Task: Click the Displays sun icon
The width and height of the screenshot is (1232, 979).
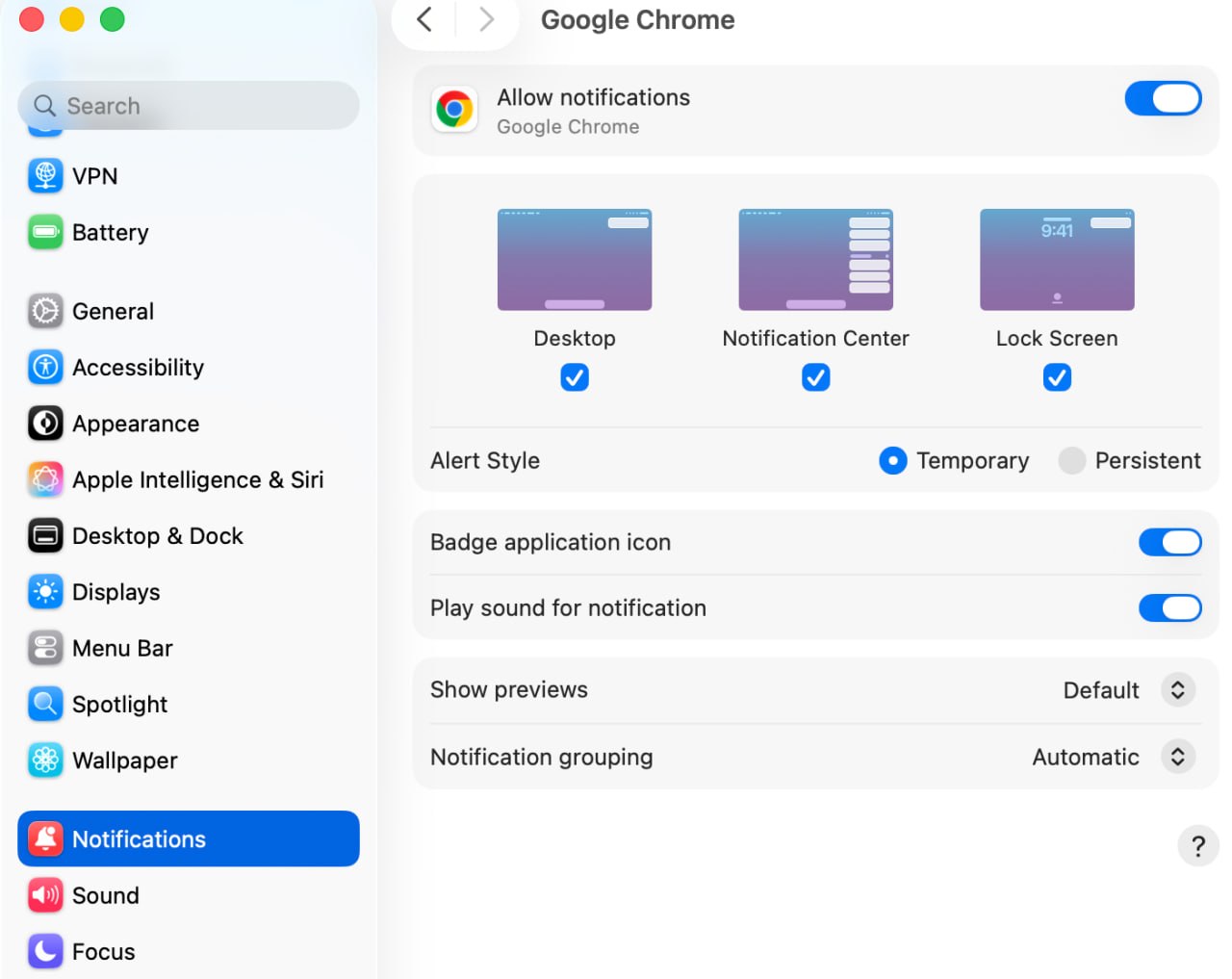Action: pos(45,592)
